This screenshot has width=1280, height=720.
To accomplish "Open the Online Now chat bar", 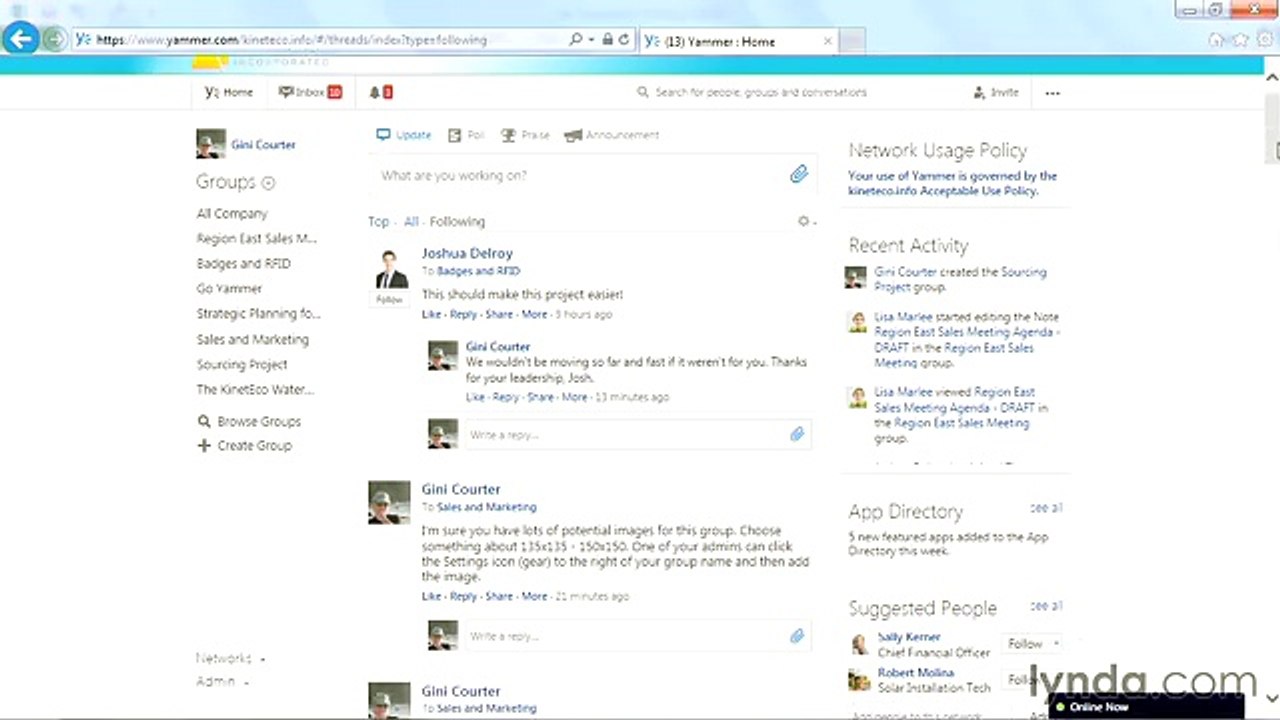I will 1149,707.
